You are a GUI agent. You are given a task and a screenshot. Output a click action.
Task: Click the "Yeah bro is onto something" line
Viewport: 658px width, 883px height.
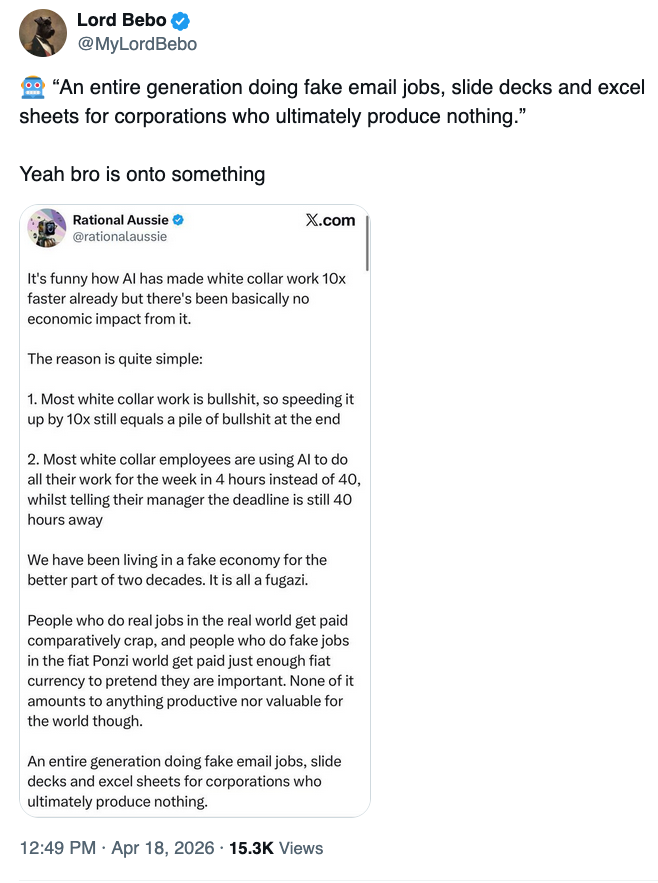pos(142,174)
